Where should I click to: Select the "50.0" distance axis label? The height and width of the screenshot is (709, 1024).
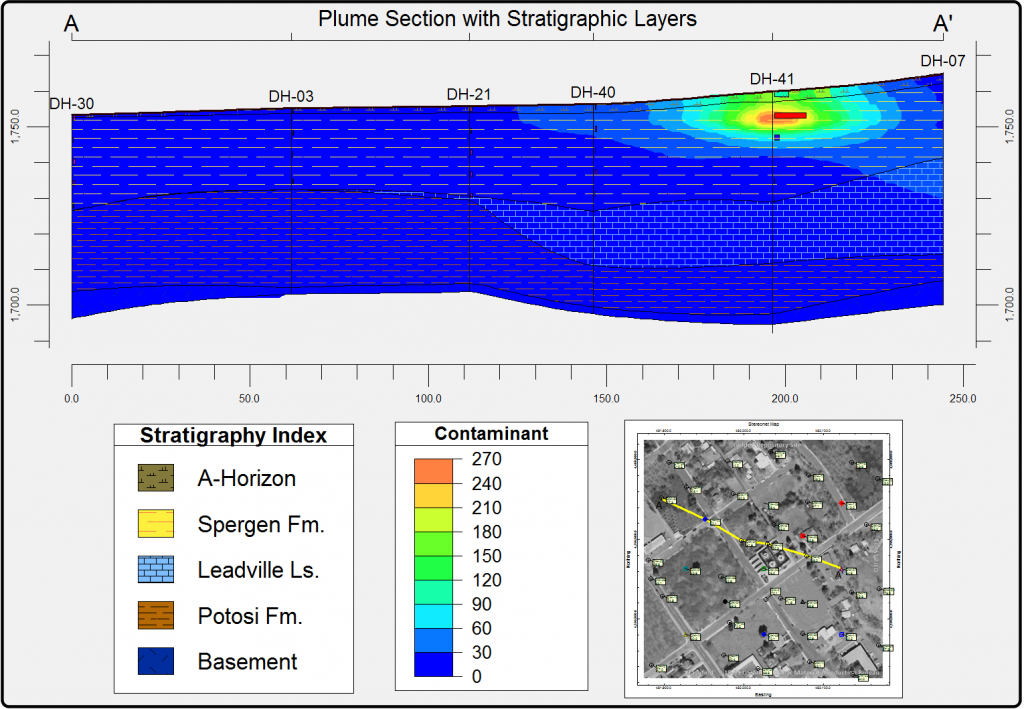point(250,398)
